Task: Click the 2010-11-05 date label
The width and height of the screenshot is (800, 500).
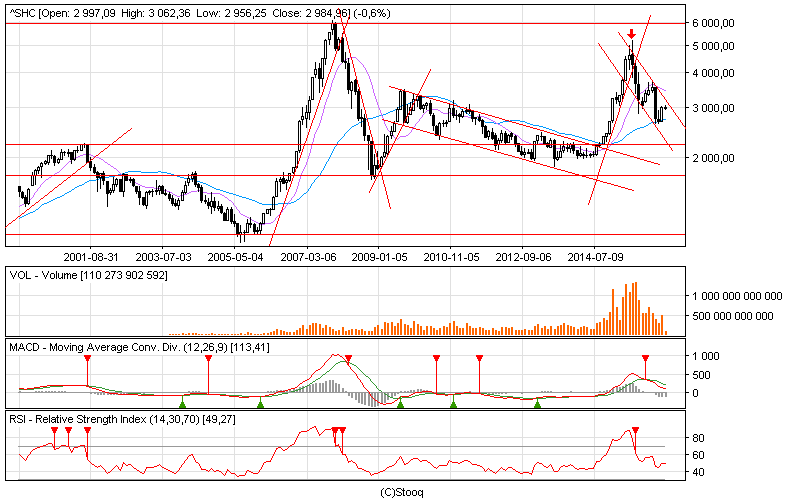Action: point(451,257)
